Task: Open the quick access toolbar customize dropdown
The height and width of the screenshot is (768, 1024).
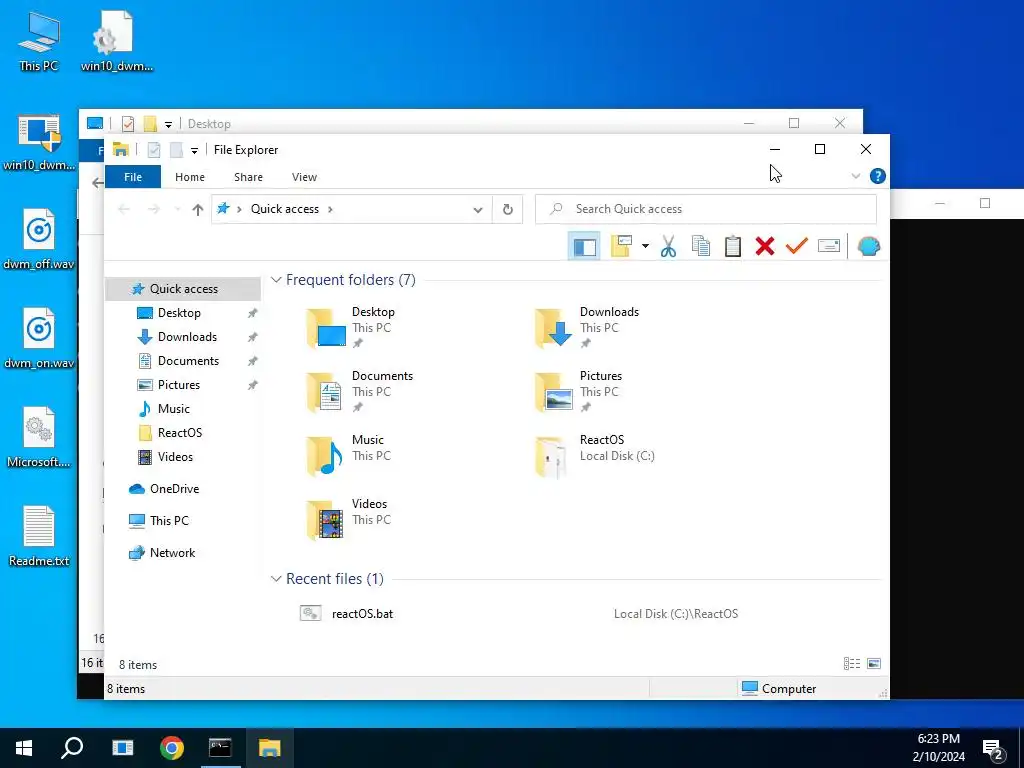Action: pyautogui.click(x=195, y=150)
